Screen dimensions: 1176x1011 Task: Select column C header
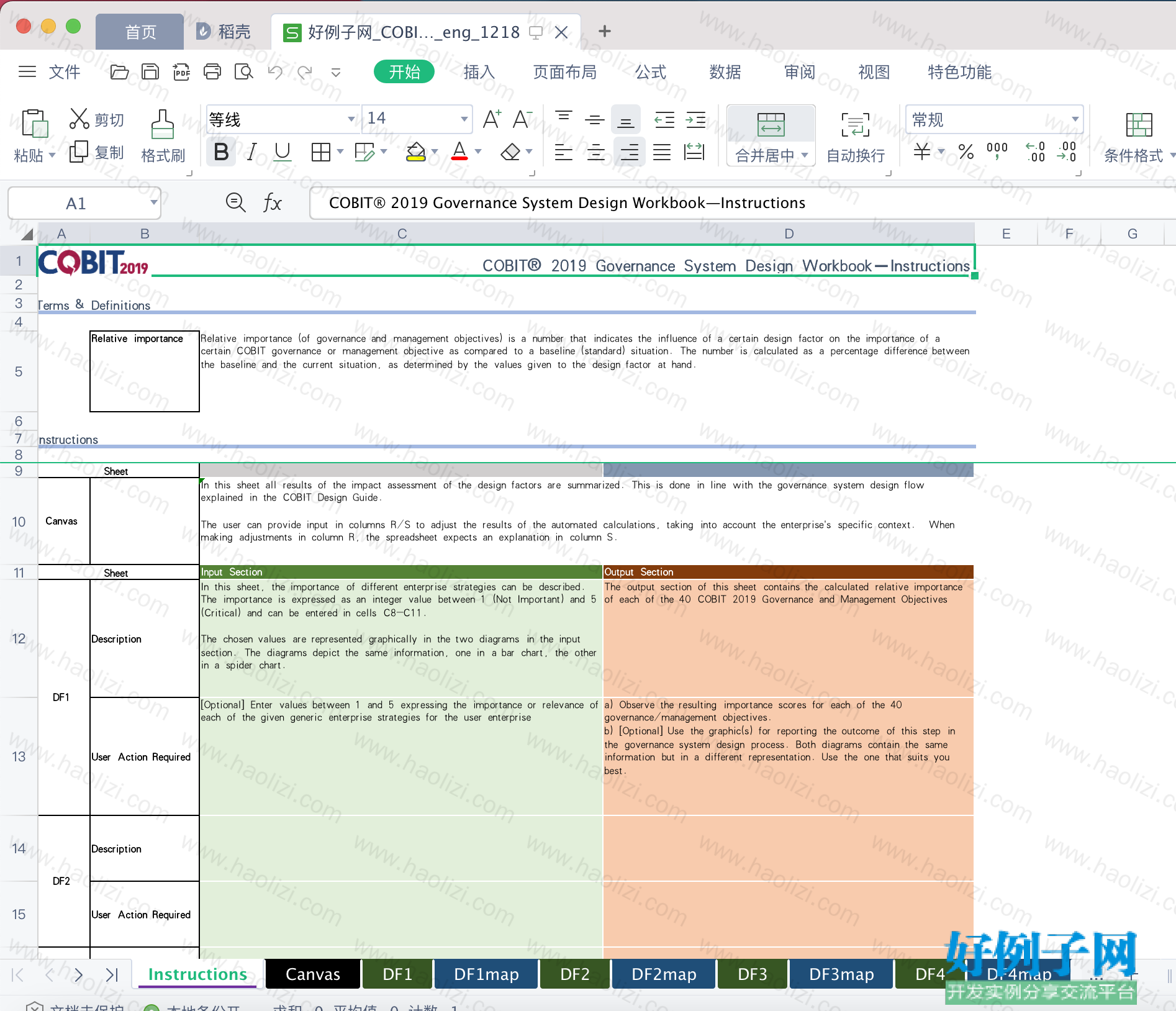coord(402,233)
